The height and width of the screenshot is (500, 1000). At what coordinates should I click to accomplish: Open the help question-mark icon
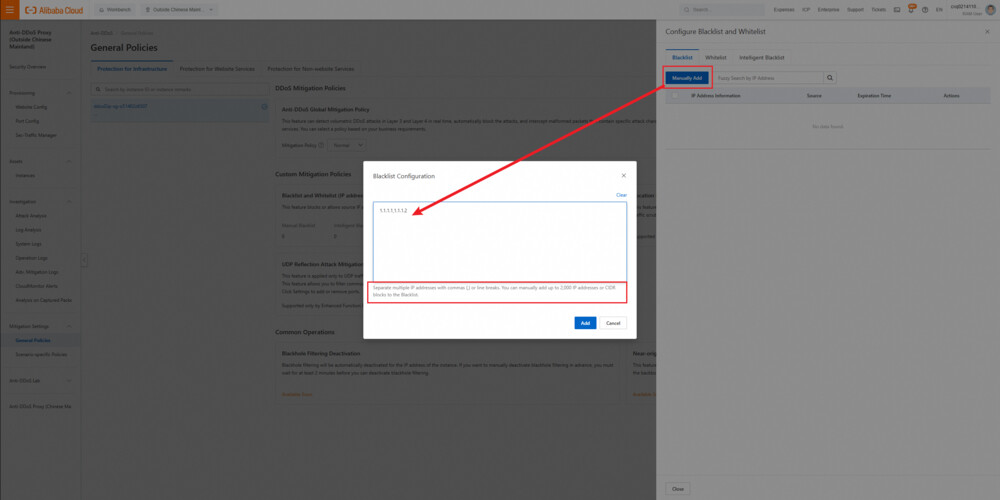(x=925, y=10)
